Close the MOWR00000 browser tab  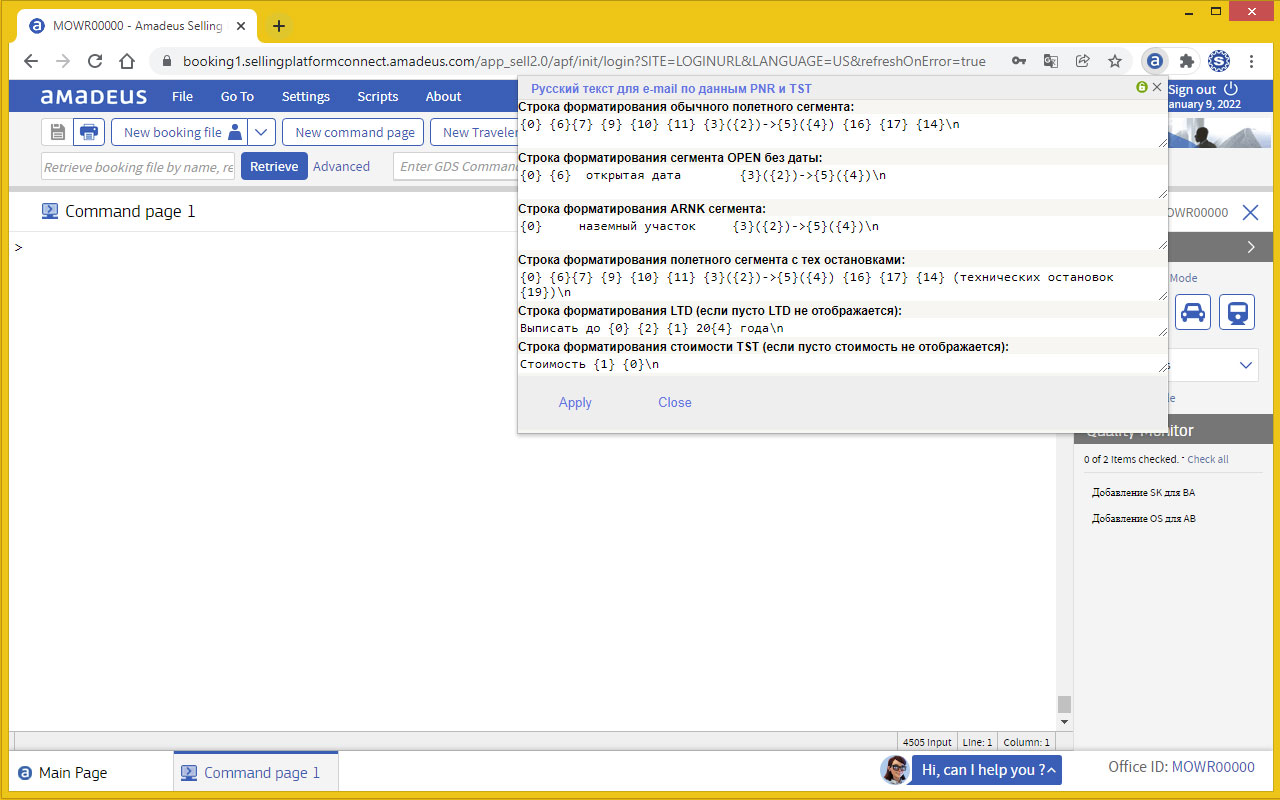[241, 26]
